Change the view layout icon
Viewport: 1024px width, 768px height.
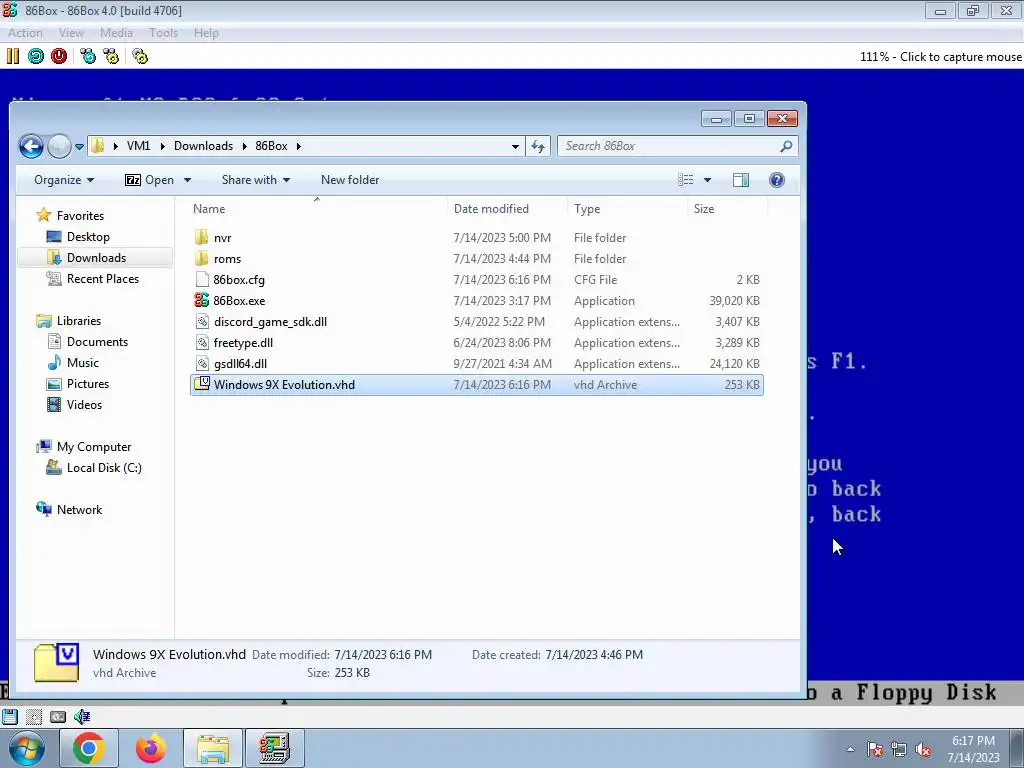coord(686,180)
